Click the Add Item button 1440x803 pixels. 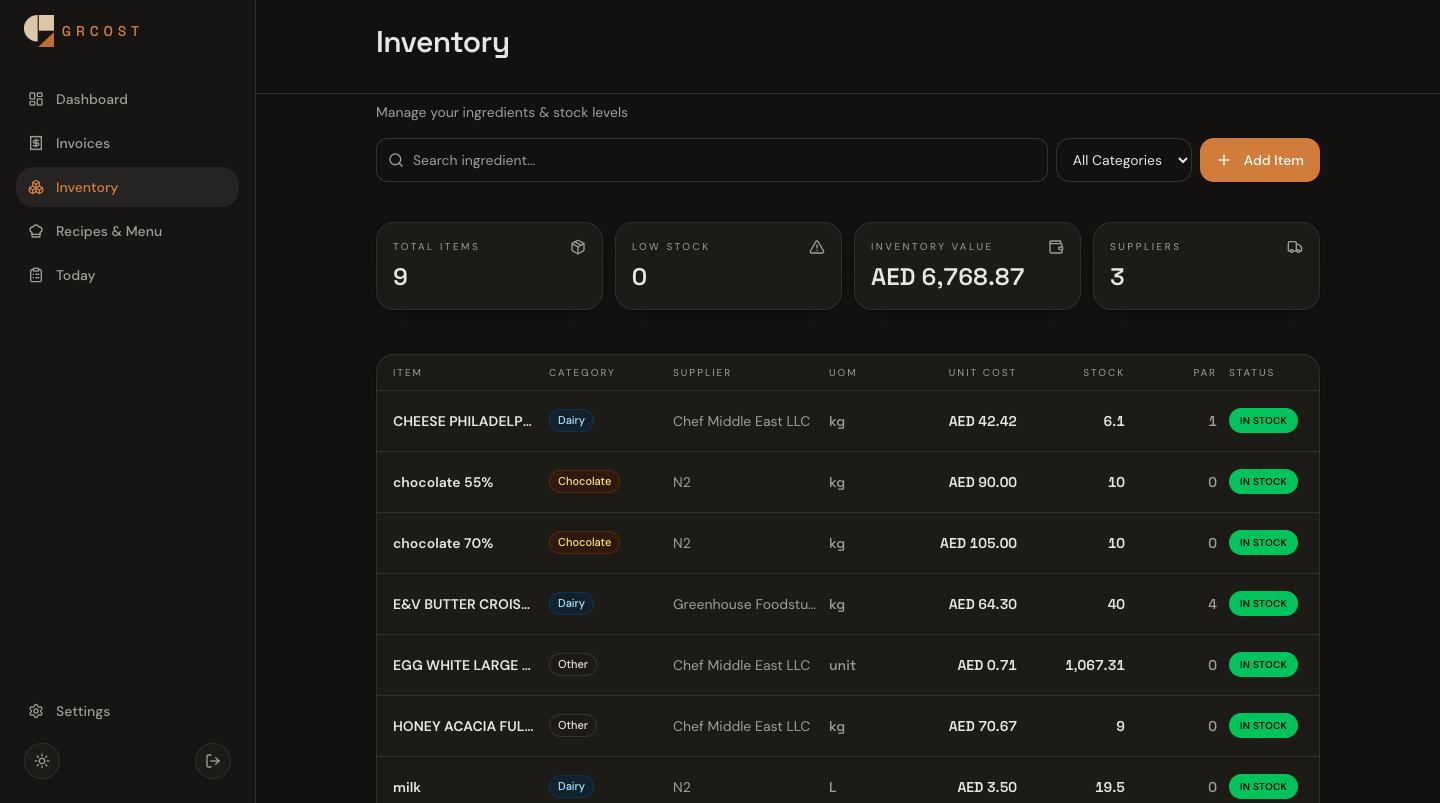click(1260, 160)
